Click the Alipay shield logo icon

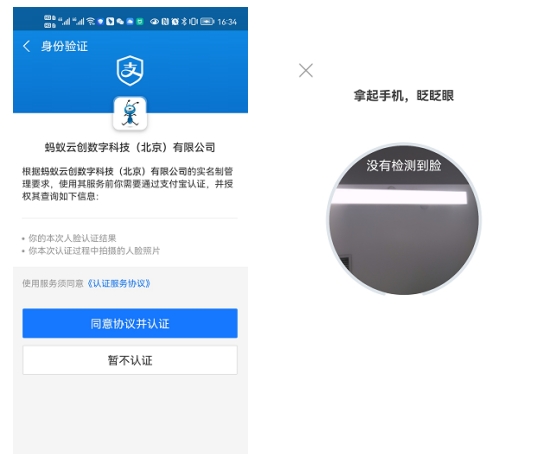[130, 70]
